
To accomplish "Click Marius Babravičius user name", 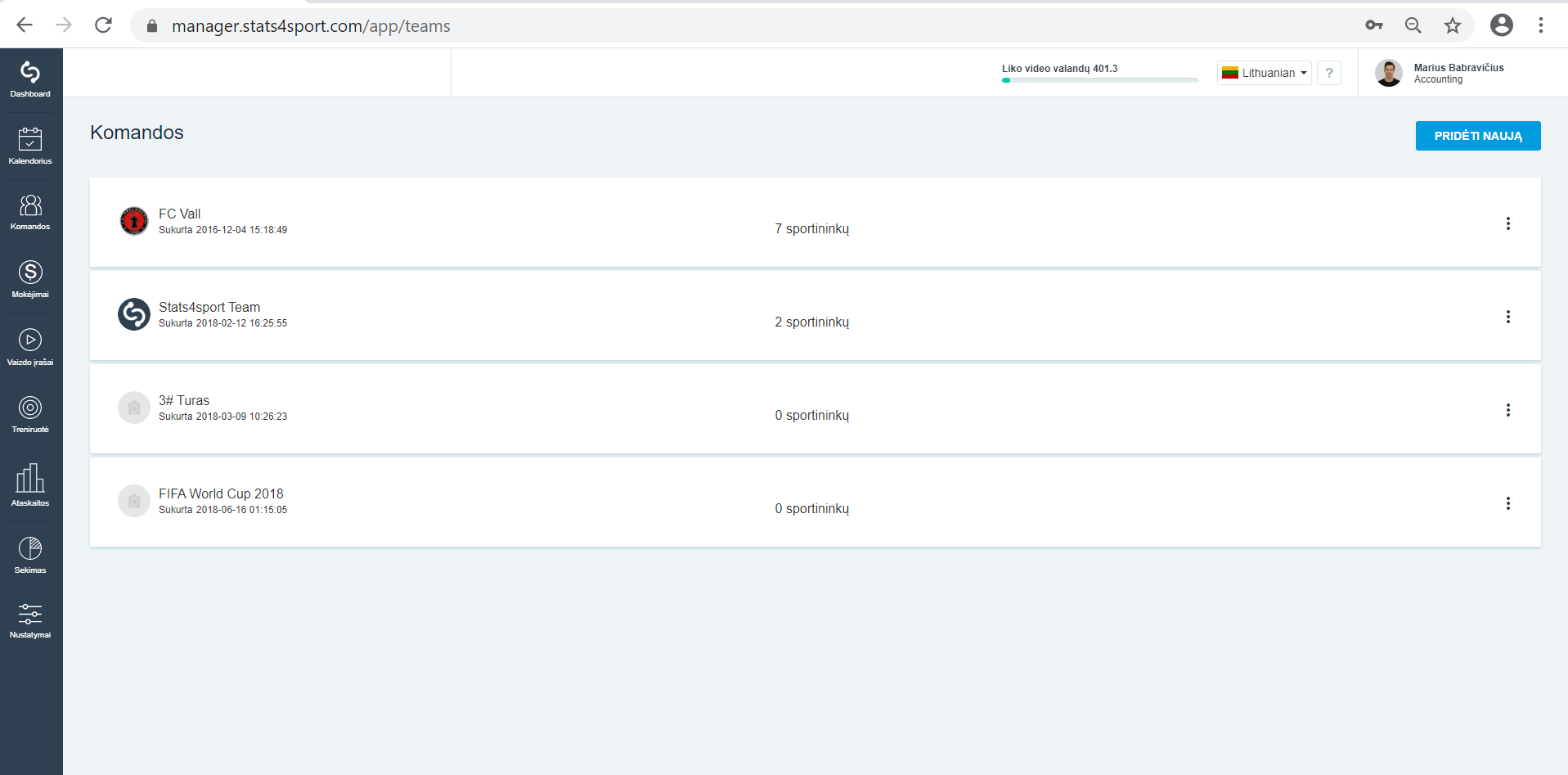I will point(1458,68).
